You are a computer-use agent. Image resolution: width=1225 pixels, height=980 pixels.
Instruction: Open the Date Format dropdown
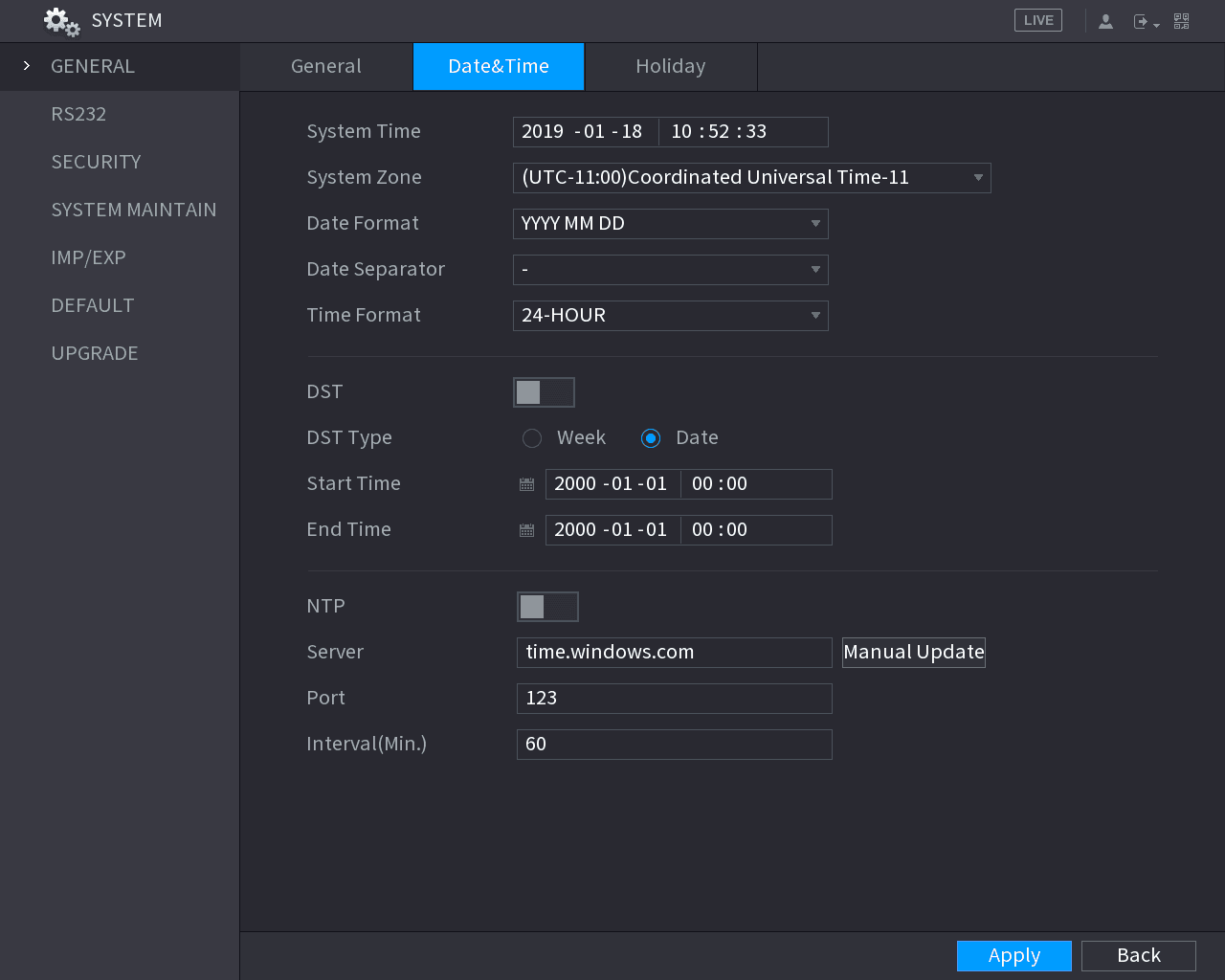point(671,224)
